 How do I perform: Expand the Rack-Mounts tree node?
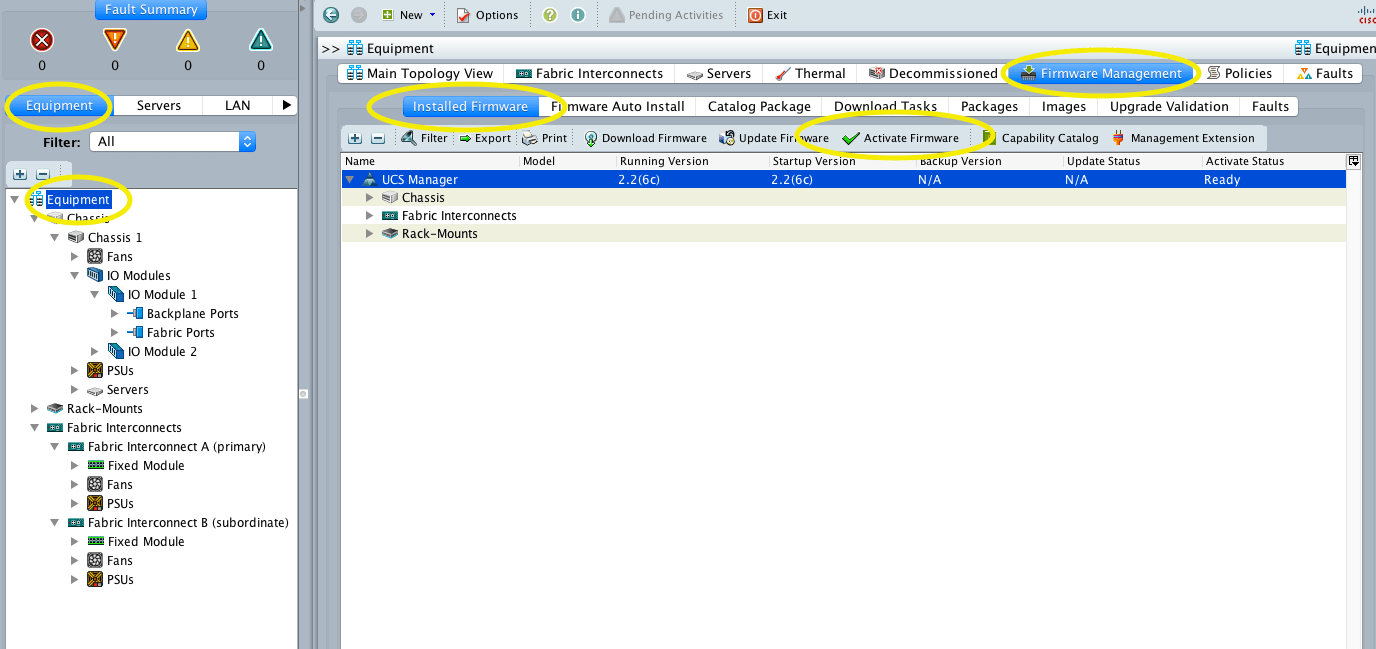click(x=35, y=409)
